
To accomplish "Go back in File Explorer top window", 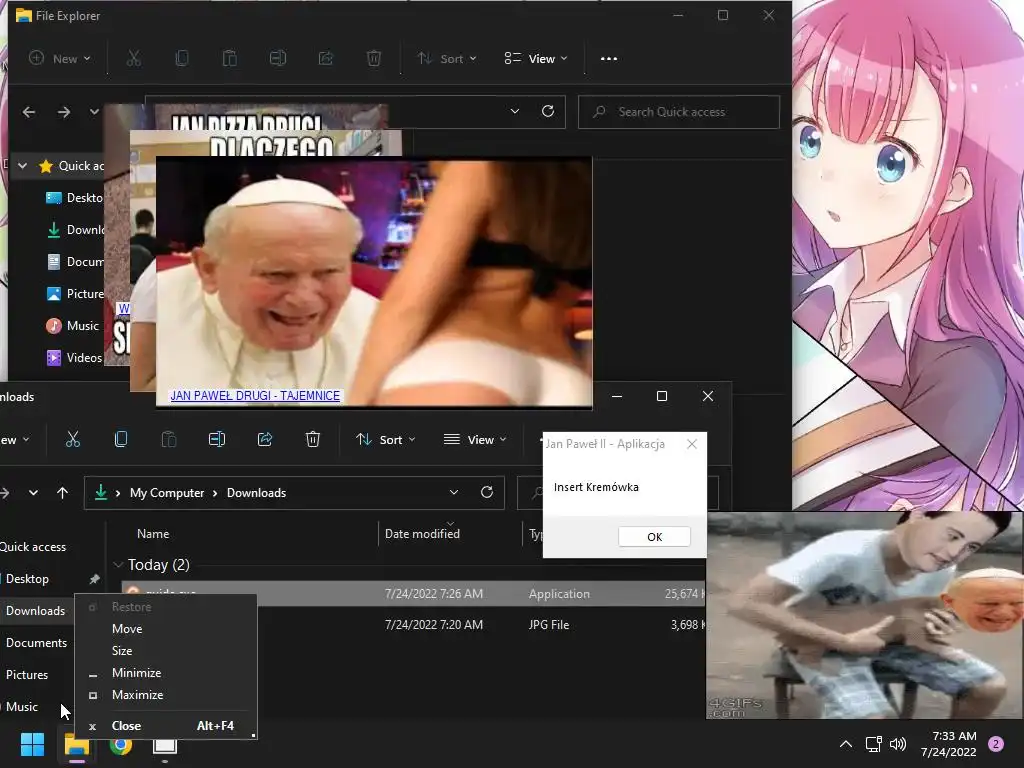I will click(x=29, y=112).
